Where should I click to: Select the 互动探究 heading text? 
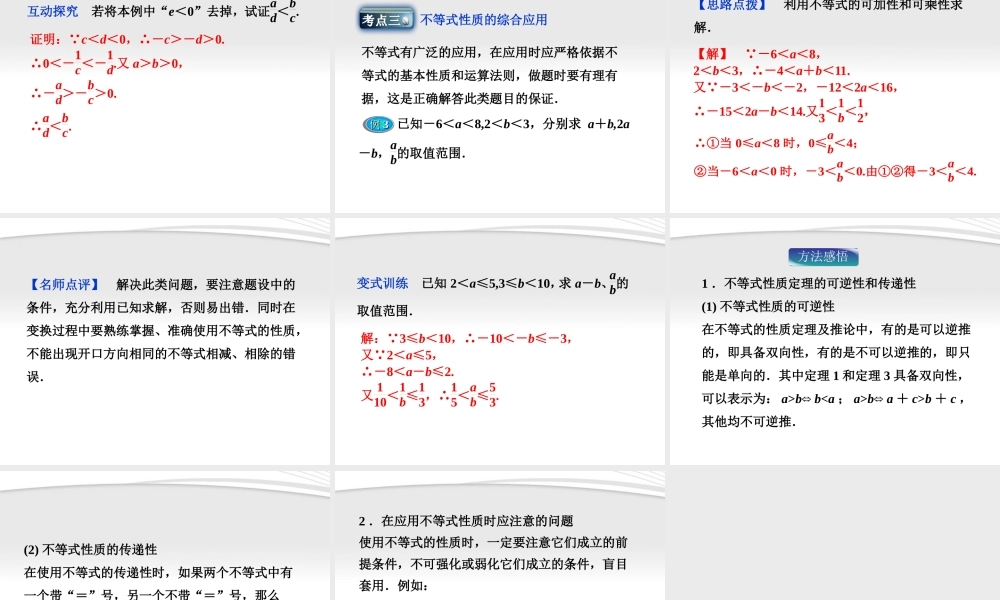53,11
